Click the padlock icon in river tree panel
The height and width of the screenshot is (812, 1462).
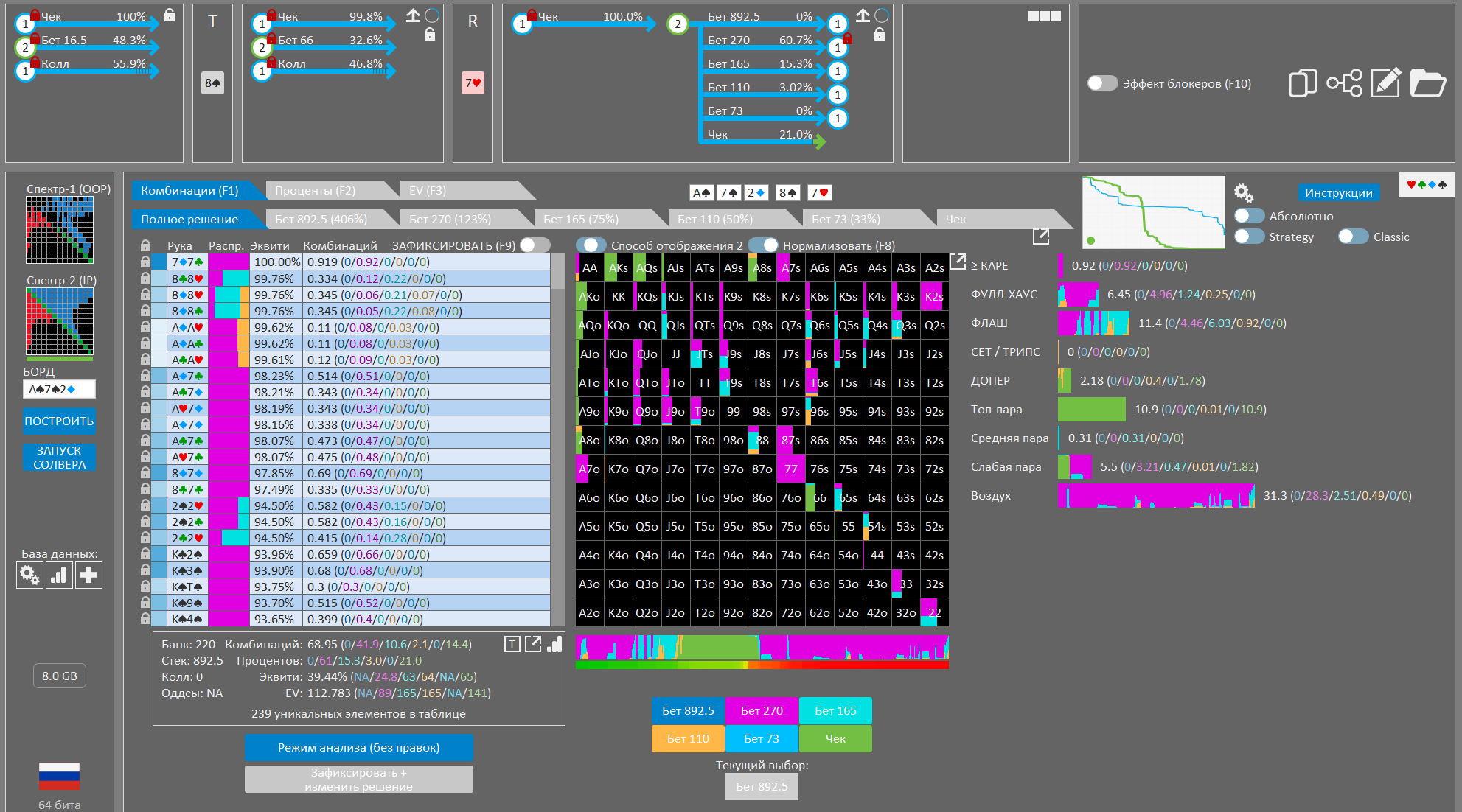tap(880, 35)
